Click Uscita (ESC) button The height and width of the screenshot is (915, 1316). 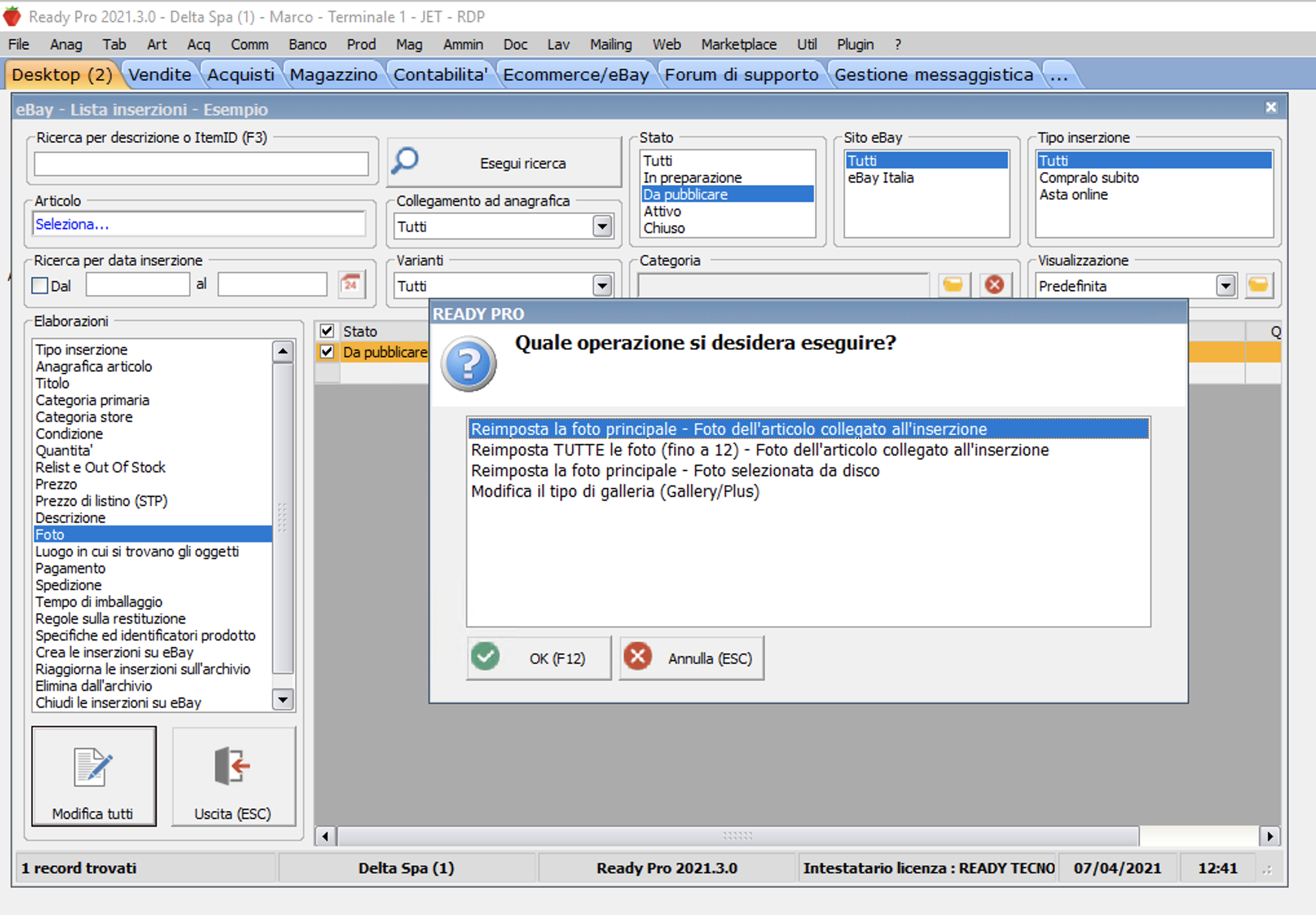click(233, 776)
